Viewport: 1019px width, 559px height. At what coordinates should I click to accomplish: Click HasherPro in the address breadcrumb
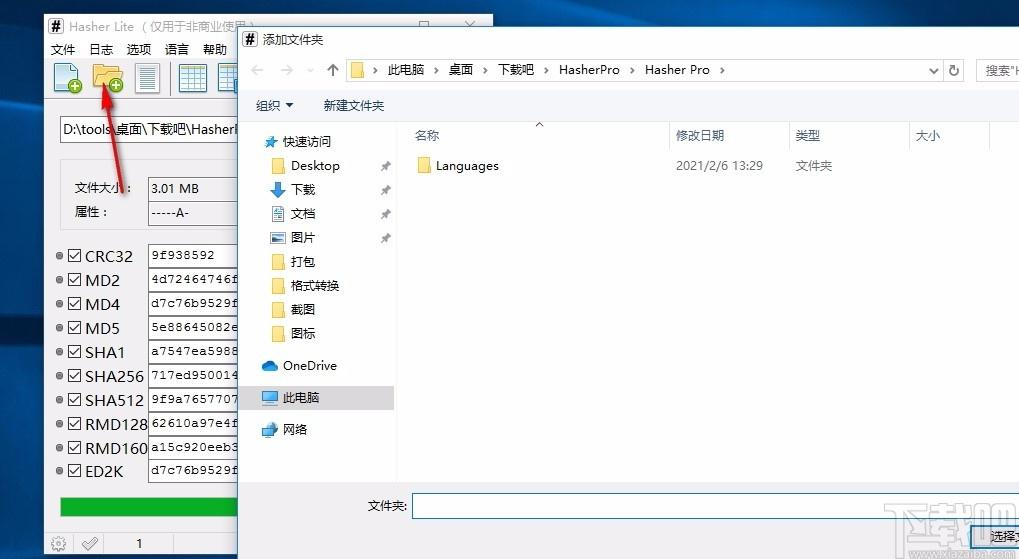(589, 70)
